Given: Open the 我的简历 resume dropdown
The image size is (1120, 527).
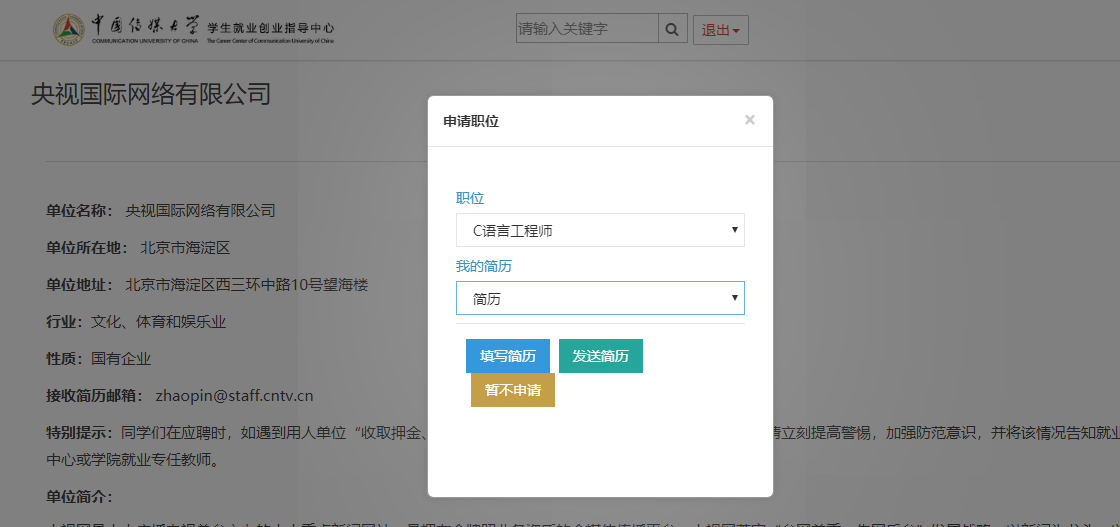Looking at the screenshot, I should 600,298.
